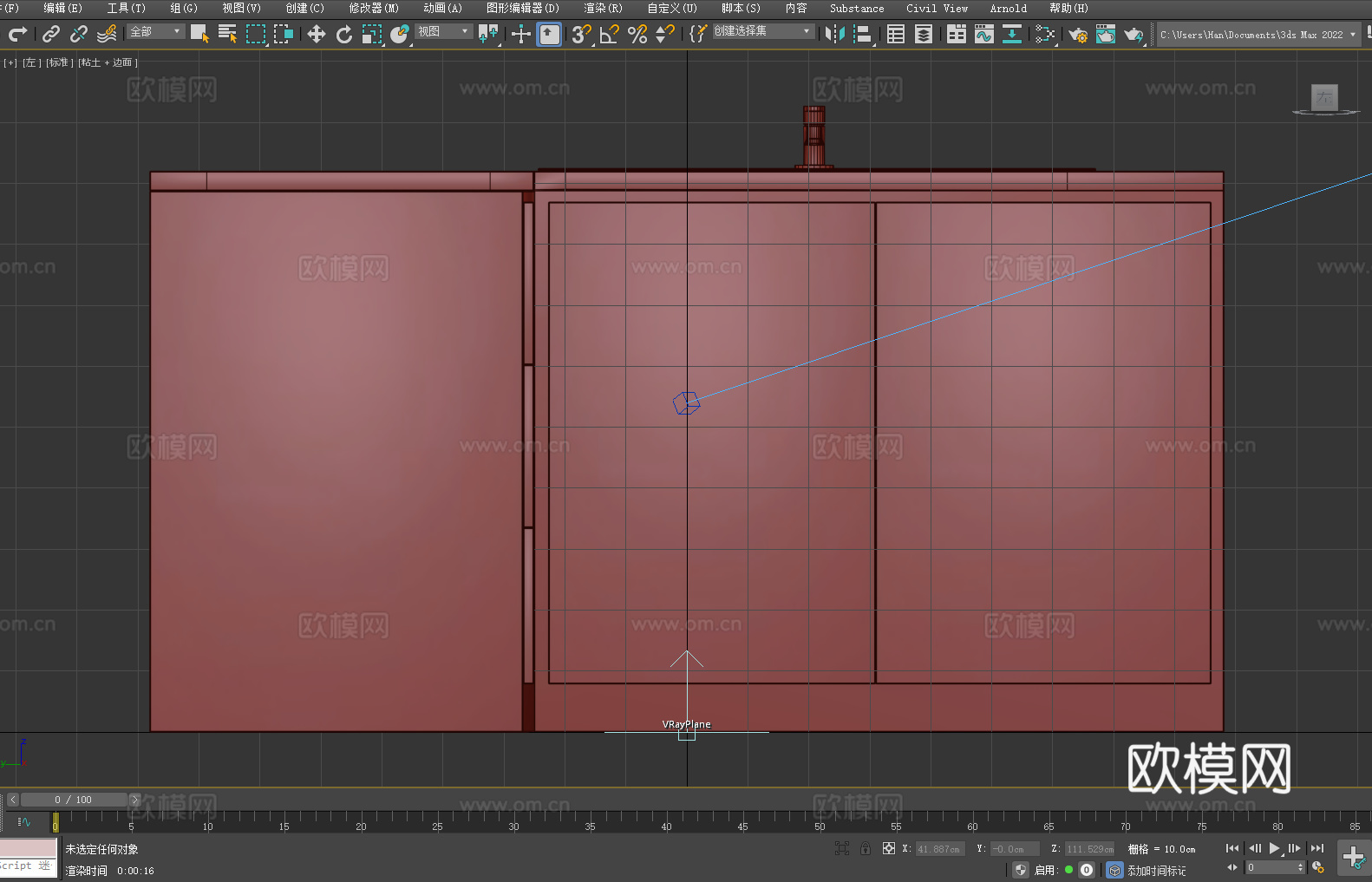Viewport: 1372px width, 882px height.
Task: Click the time slider 0 / 100 handle
Action: 74,800
